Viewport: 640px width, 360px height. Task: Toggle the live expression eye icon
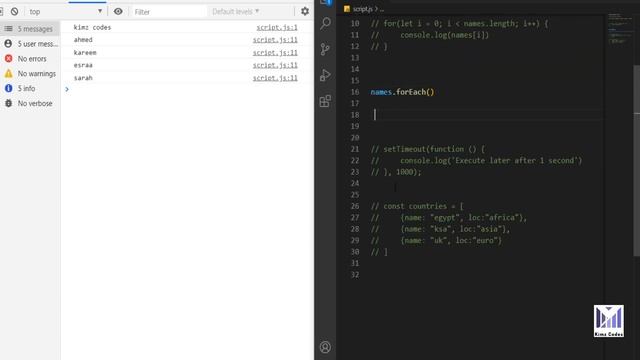click(x=118, y=11)
